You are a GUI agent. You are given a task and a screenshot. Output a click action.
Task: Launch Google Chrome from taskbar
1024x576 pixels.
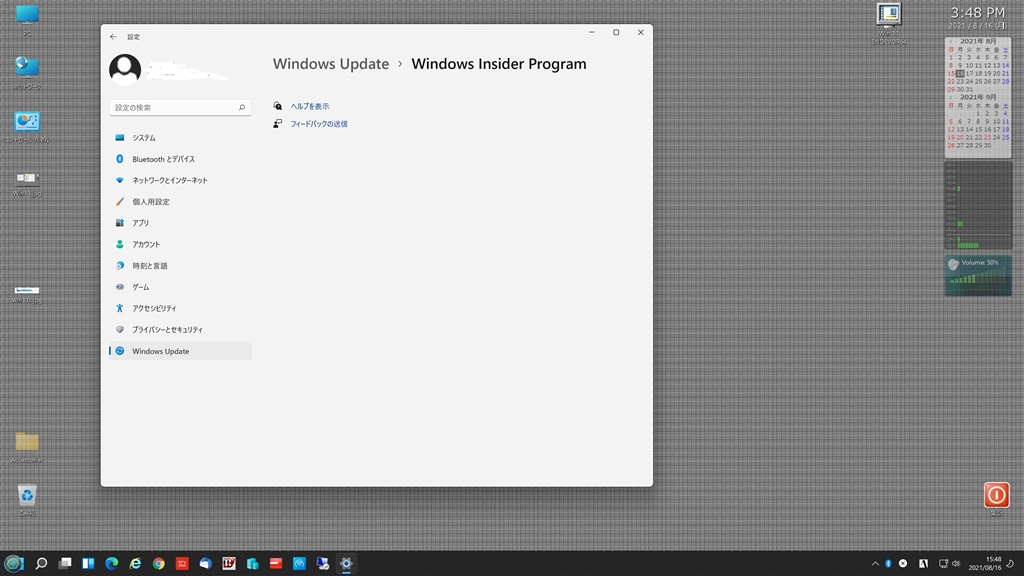(x=159, y=563)
